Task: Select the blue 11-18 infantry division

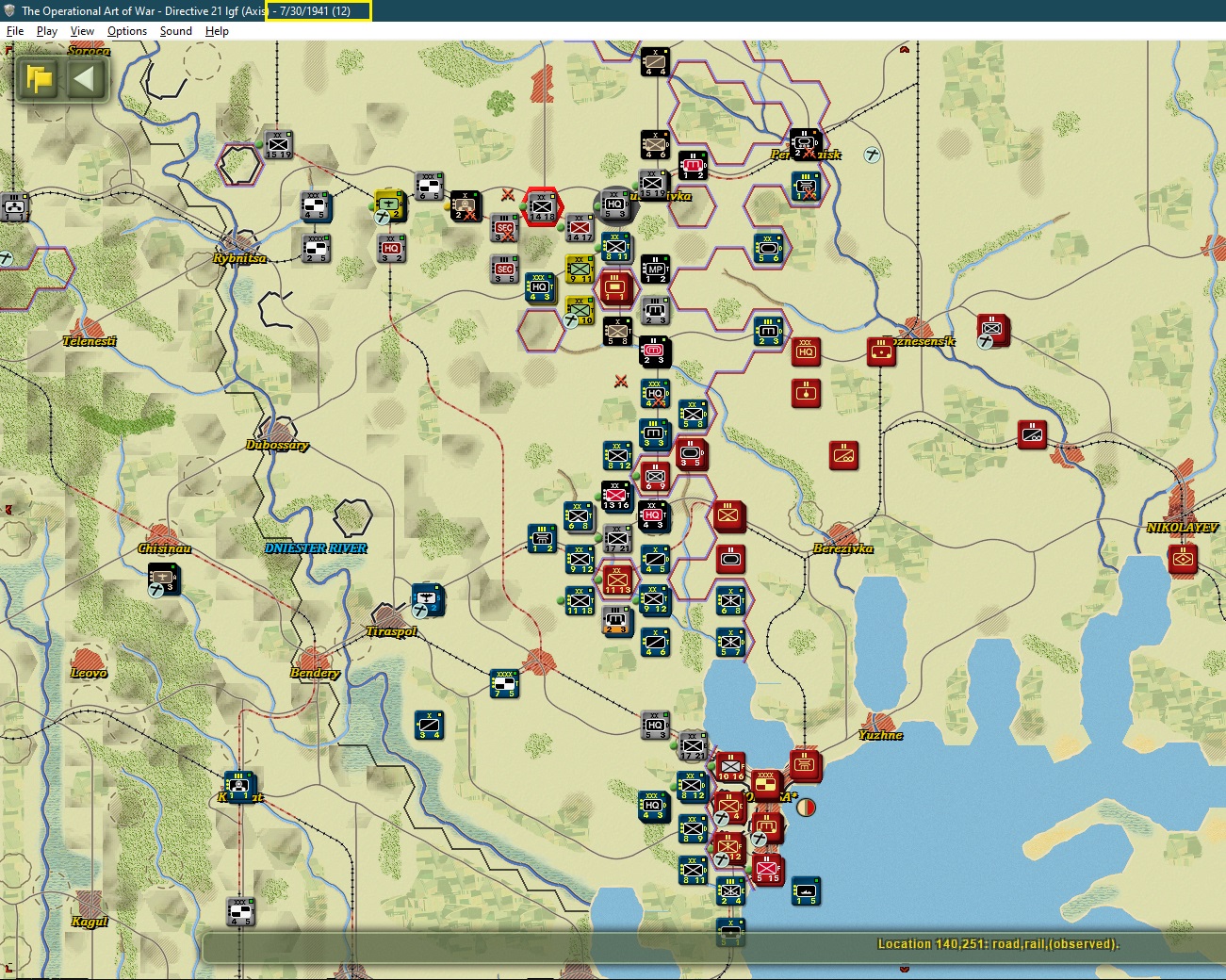Action: 580,601
